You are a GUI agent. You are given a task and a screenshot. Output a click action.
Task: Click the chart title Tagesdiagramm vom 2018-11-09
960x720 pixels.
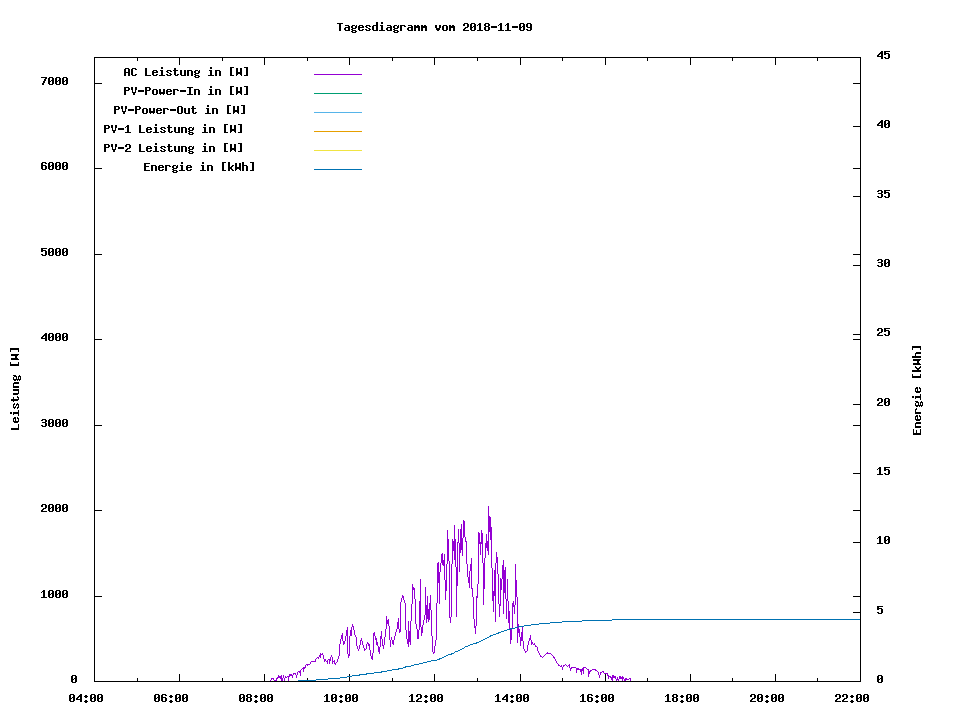(x=434, y=27)
